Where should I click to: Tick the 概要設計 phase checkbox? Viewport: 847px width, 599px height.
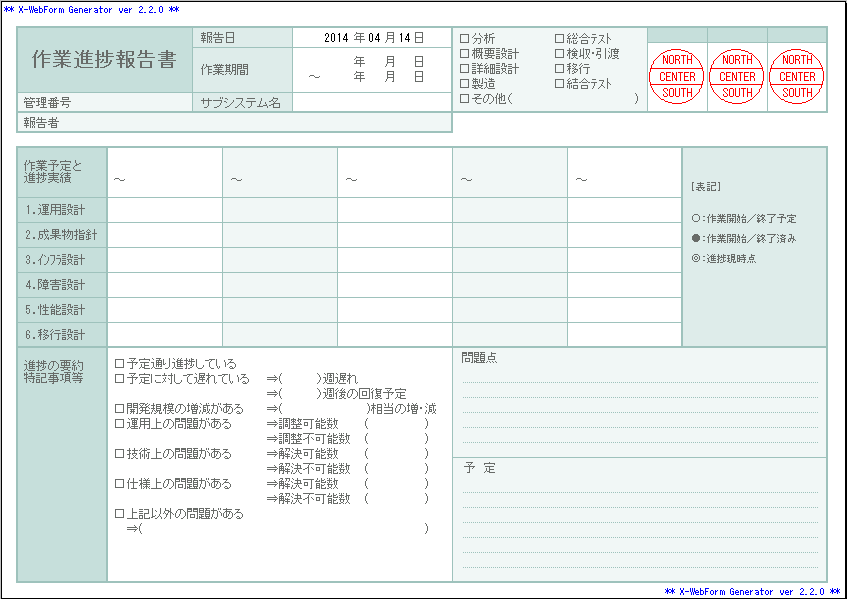click(464, 54)
